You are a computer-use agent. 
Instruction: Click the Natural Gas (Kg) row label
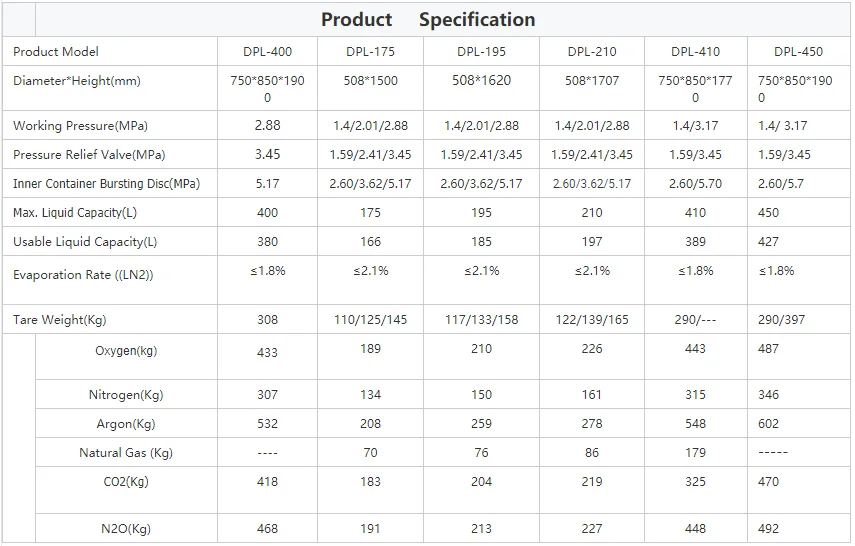pos(126,453)
